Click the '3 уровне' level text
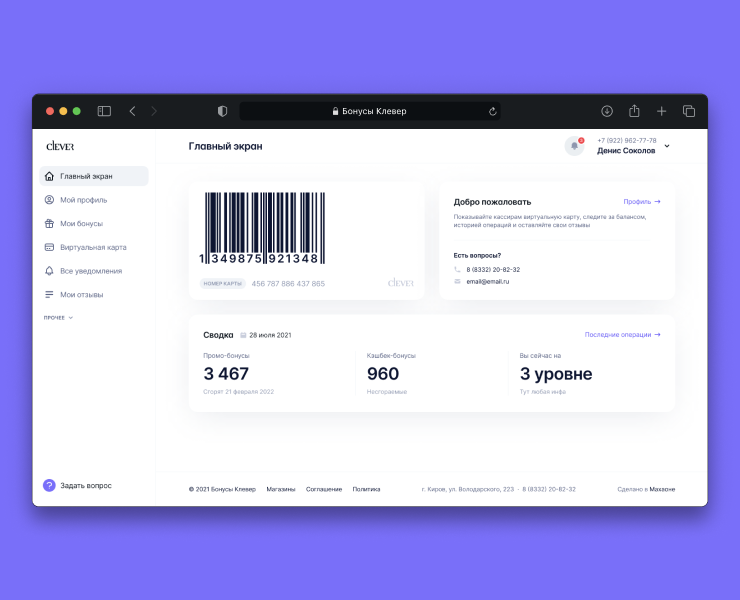Viewport: 740px width, 600px height. pos(556,374)
